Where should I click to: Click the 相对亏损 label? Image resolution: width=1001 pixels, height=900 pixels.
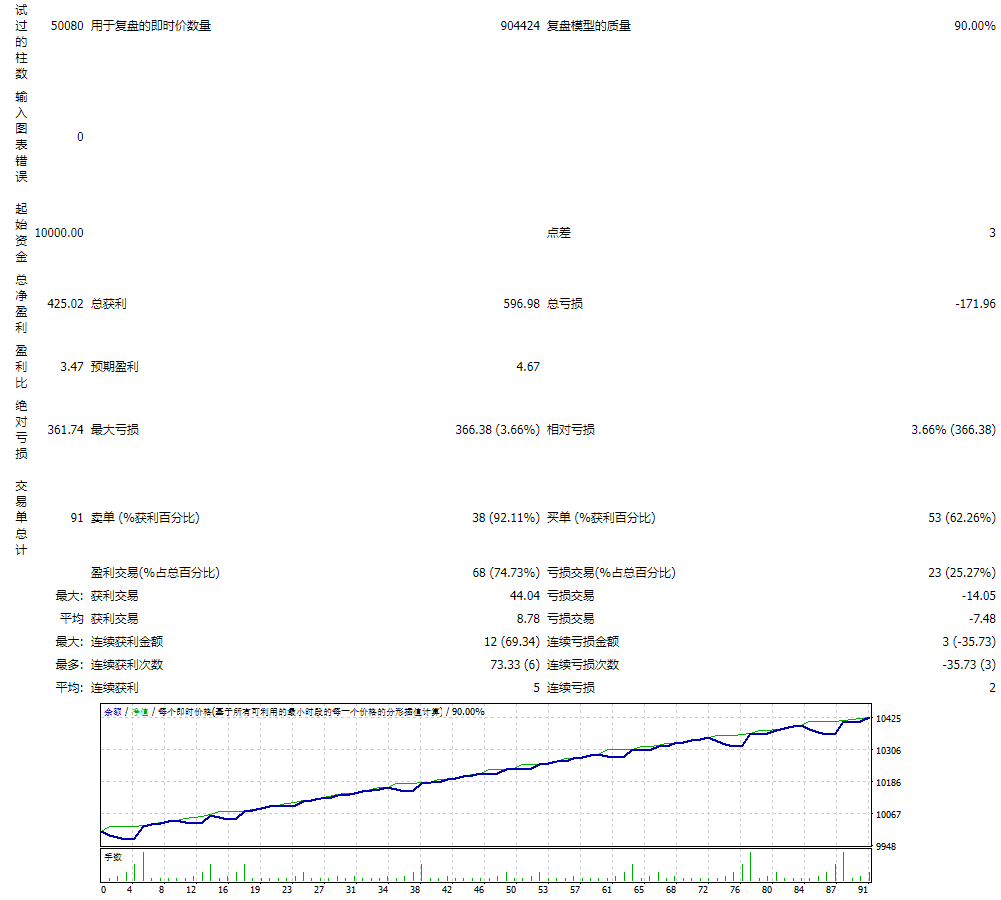click(571, 430)
